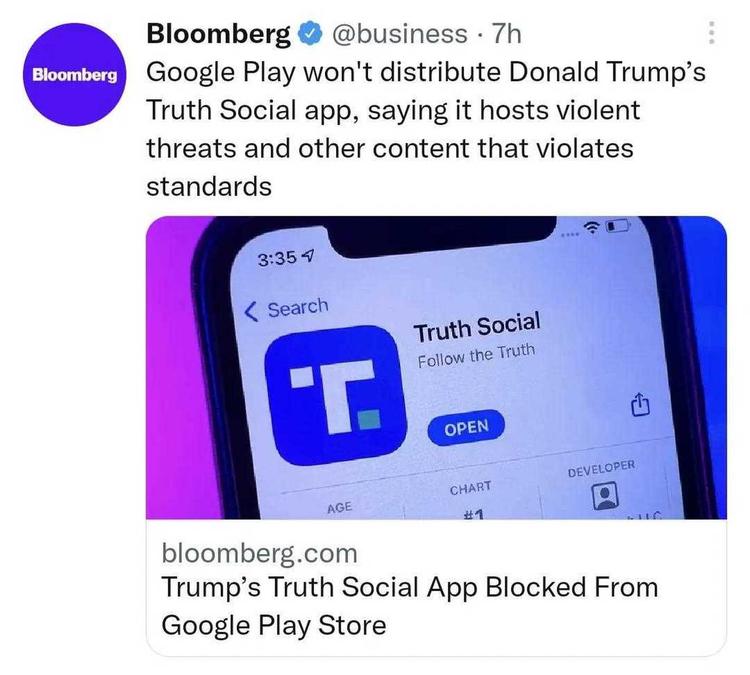Click the blue verified badge

[310, 34]
